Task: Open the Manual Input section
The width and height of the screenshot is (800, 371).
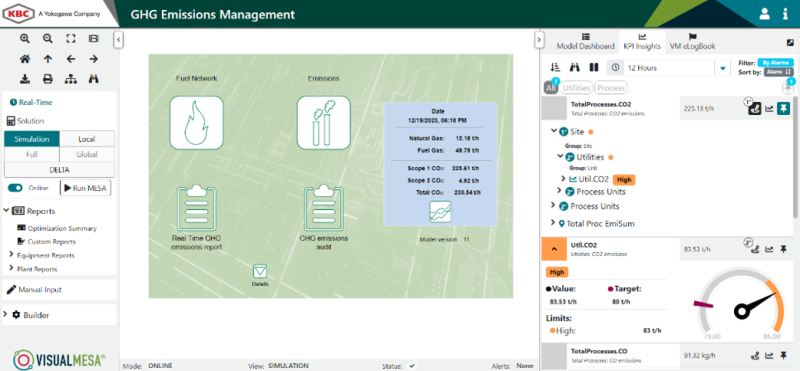Action: pos(60,289)
